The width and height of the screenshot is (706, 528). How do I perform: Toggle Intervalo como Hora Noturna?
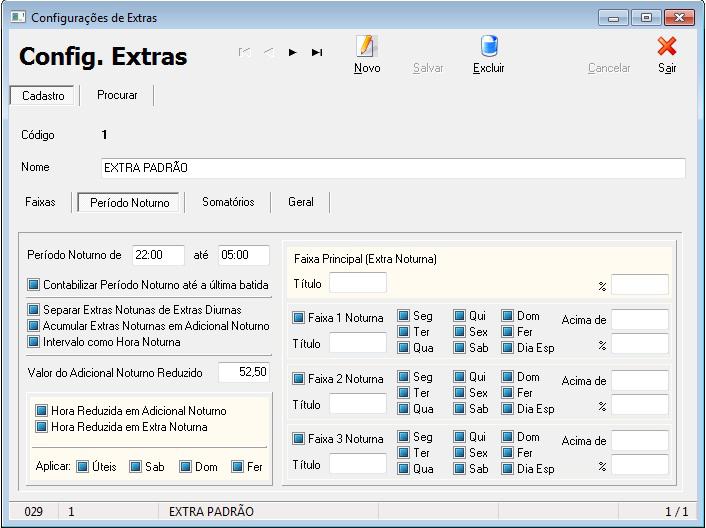coord(35,342)
